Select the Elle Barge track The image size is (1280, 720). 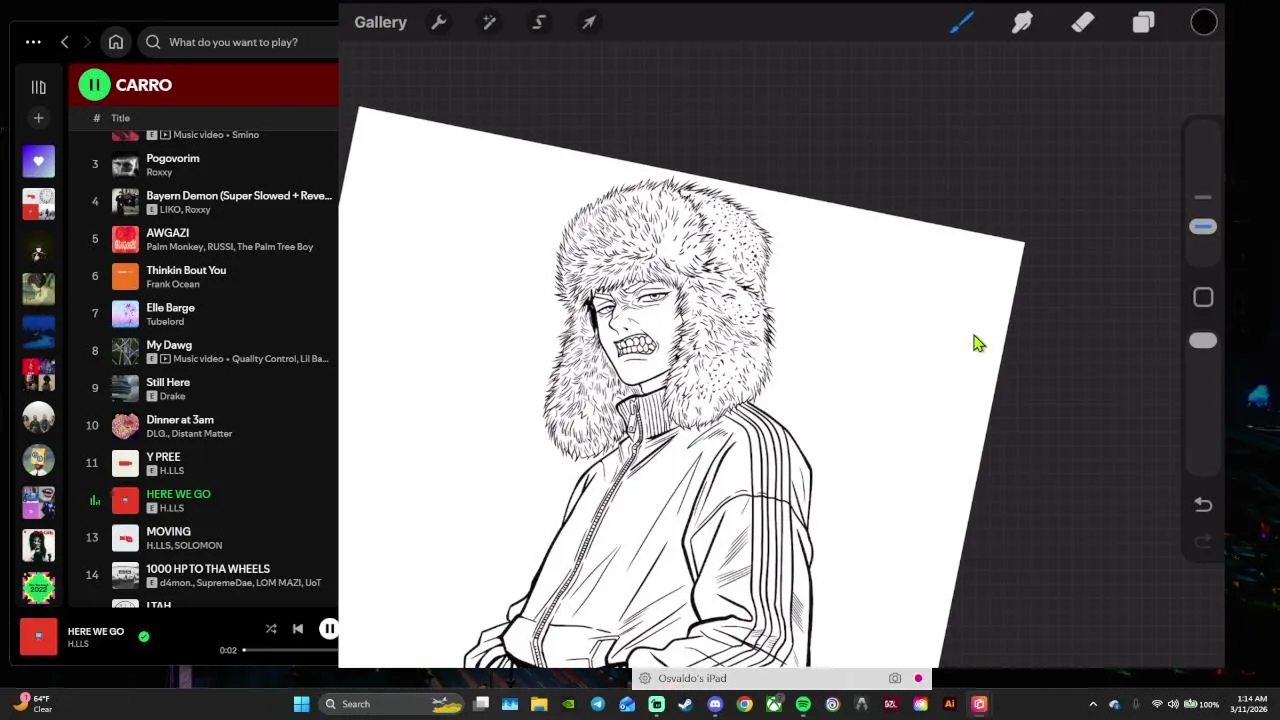[x=204, y=314]
